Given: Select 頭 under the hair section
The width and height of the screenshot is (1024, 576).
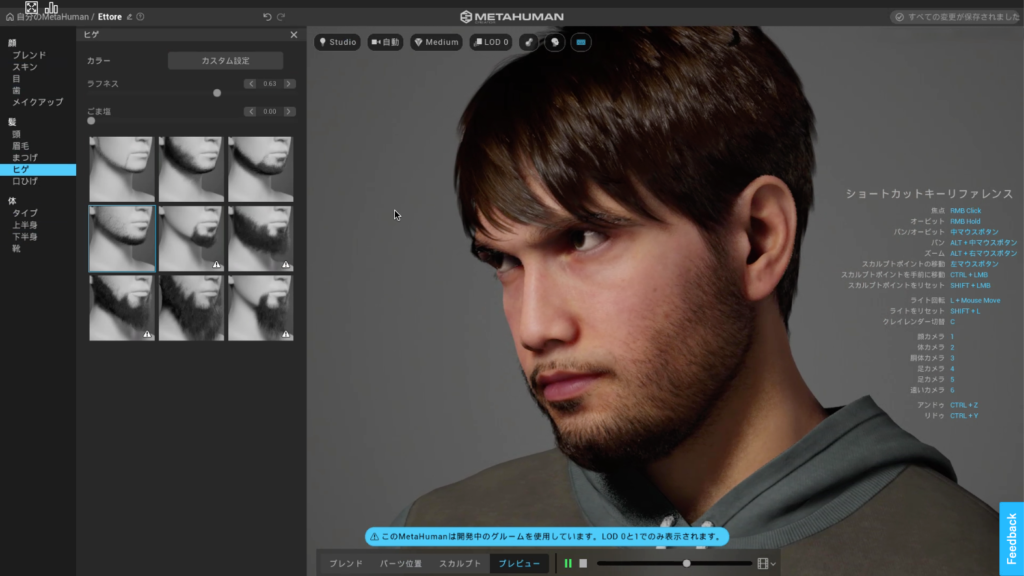Looking at the screenshot, I should pos(16,135).
